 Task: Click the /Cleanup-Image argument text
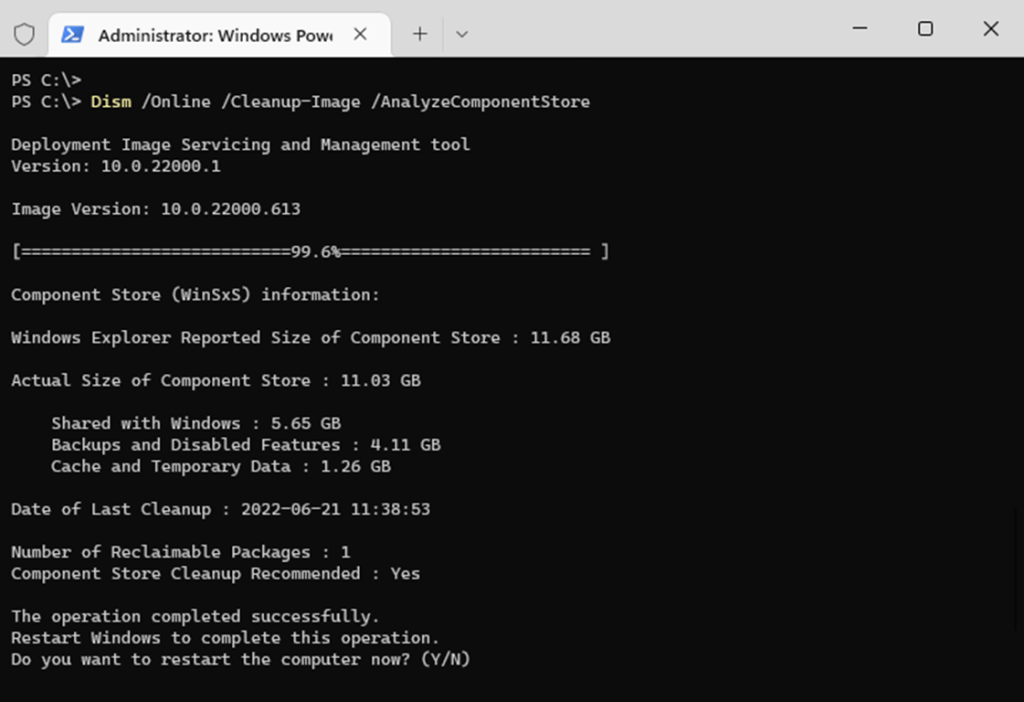pos(291,102)
